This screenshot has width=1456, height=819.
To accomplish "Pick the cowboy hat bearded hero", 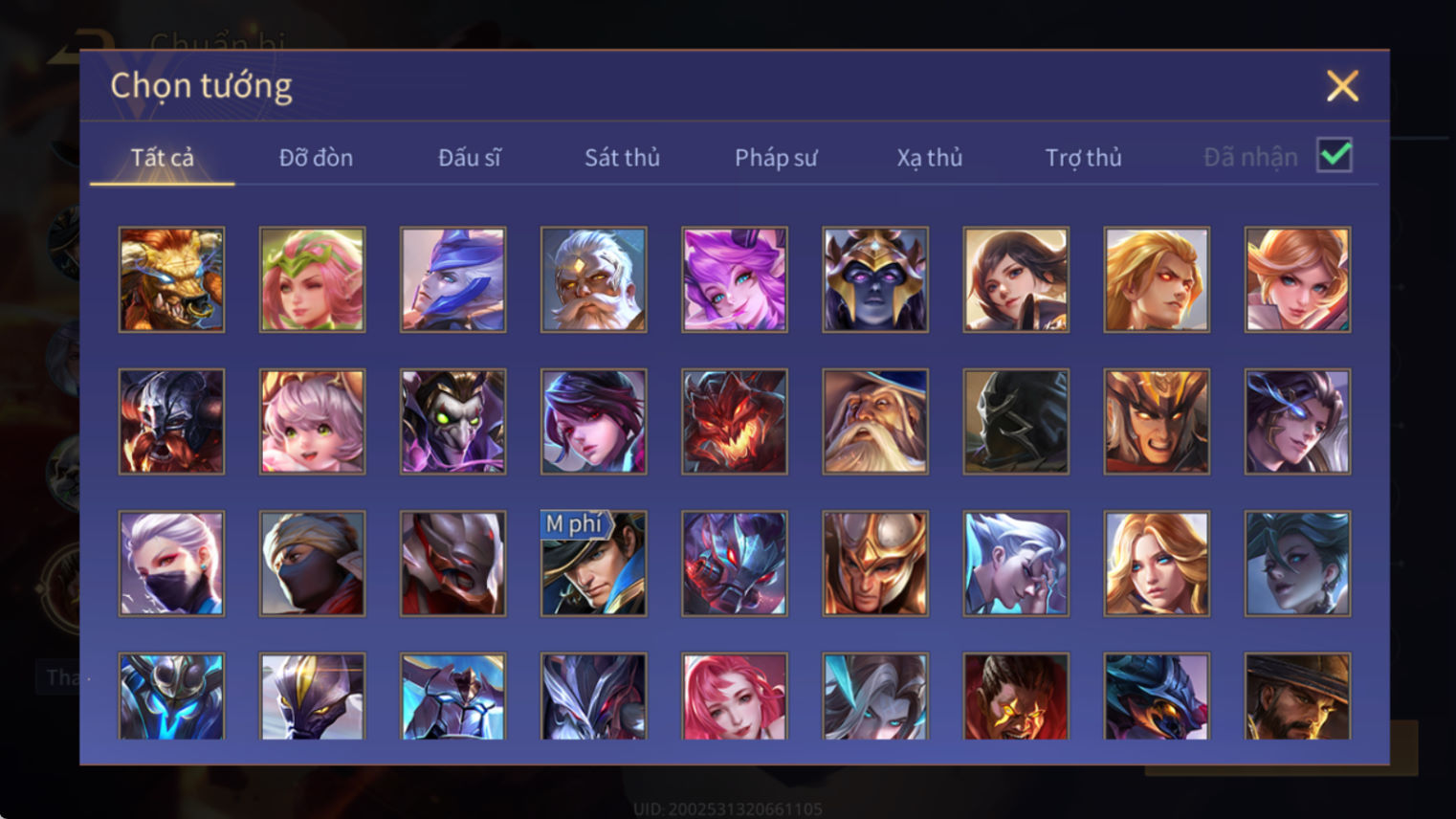I will click(x=1296, y=696).
